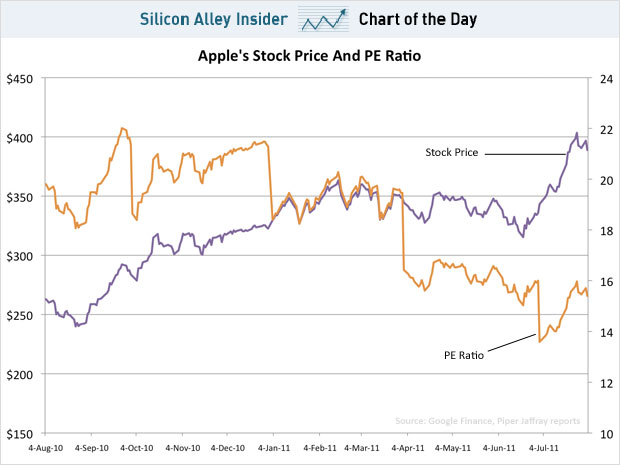Click the $450 left axis label
The image size is (620, 465).
[x=19, y=79]
